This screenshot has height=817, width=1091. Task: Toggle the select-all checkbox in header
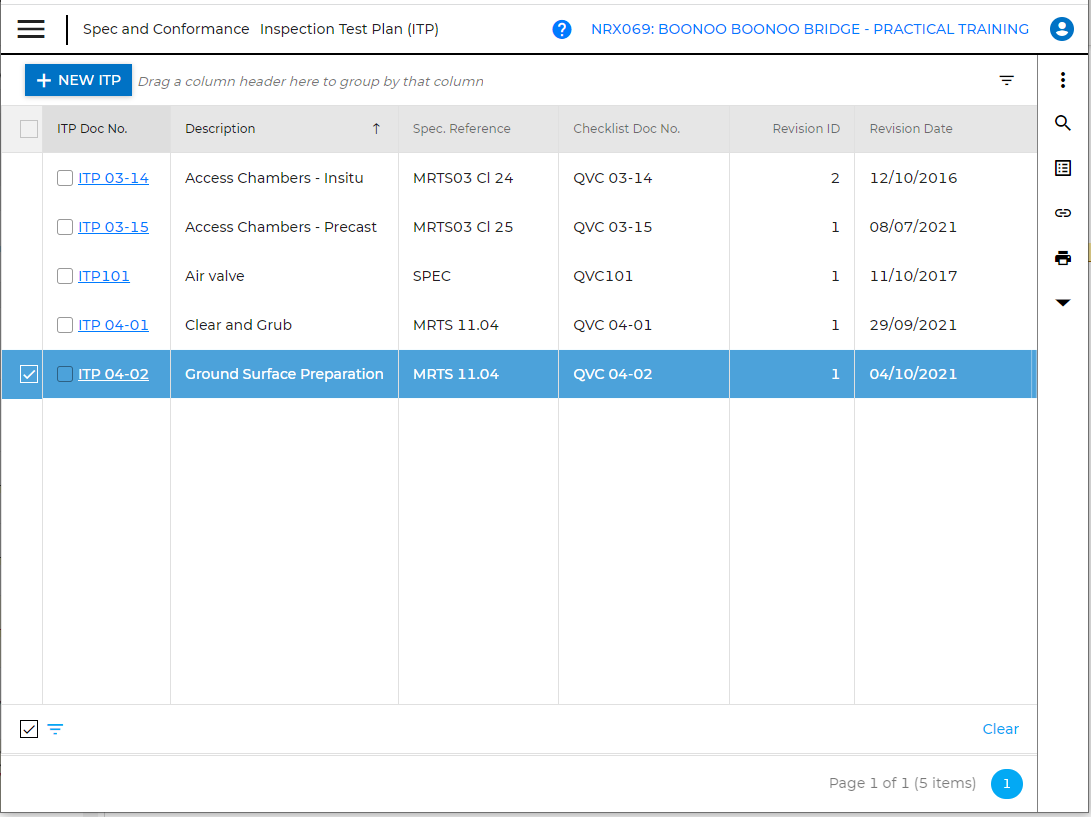point(29,129)
